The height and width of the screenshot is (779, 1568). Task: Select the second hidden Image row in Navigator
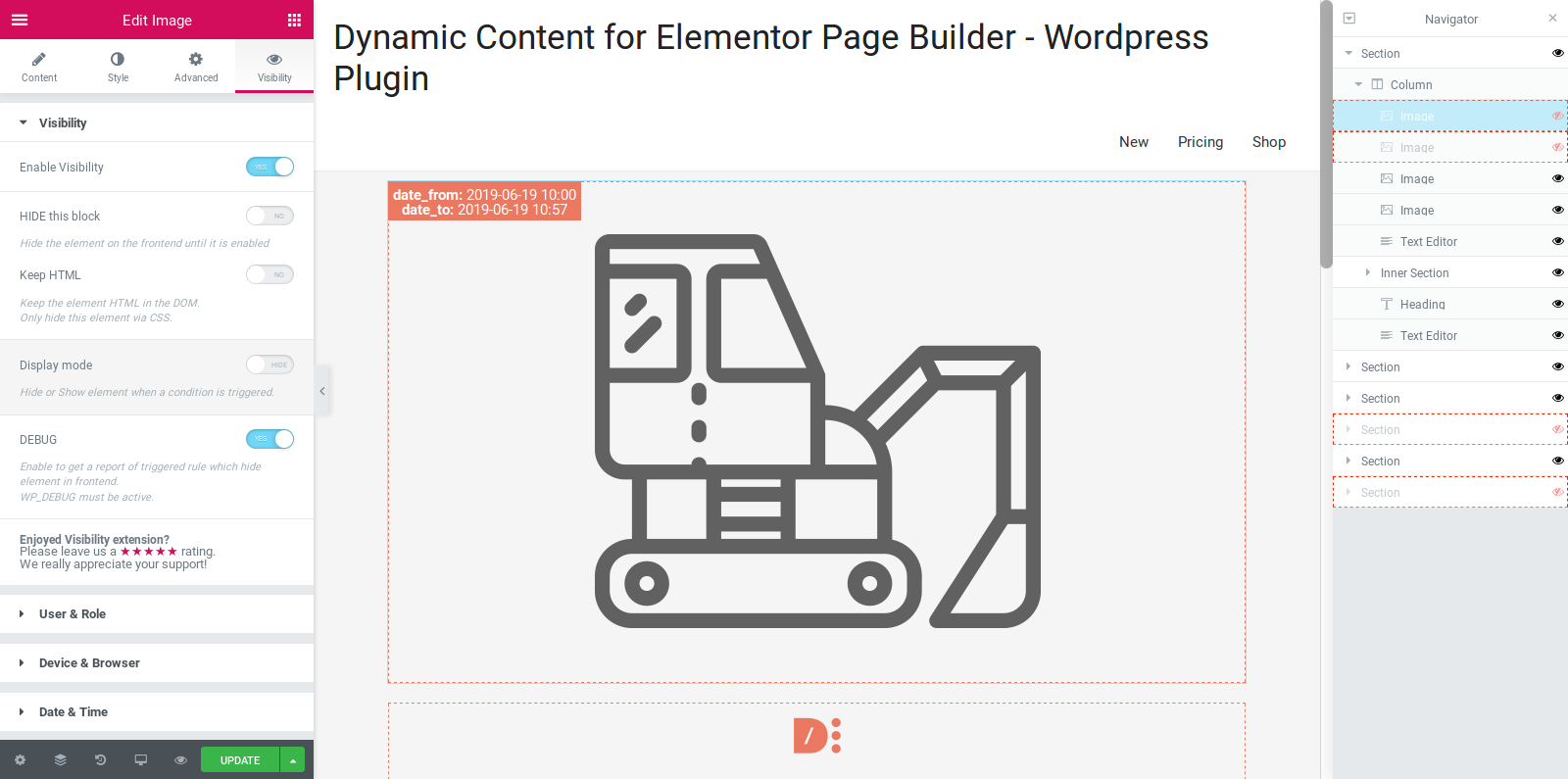pos(1450,147)
